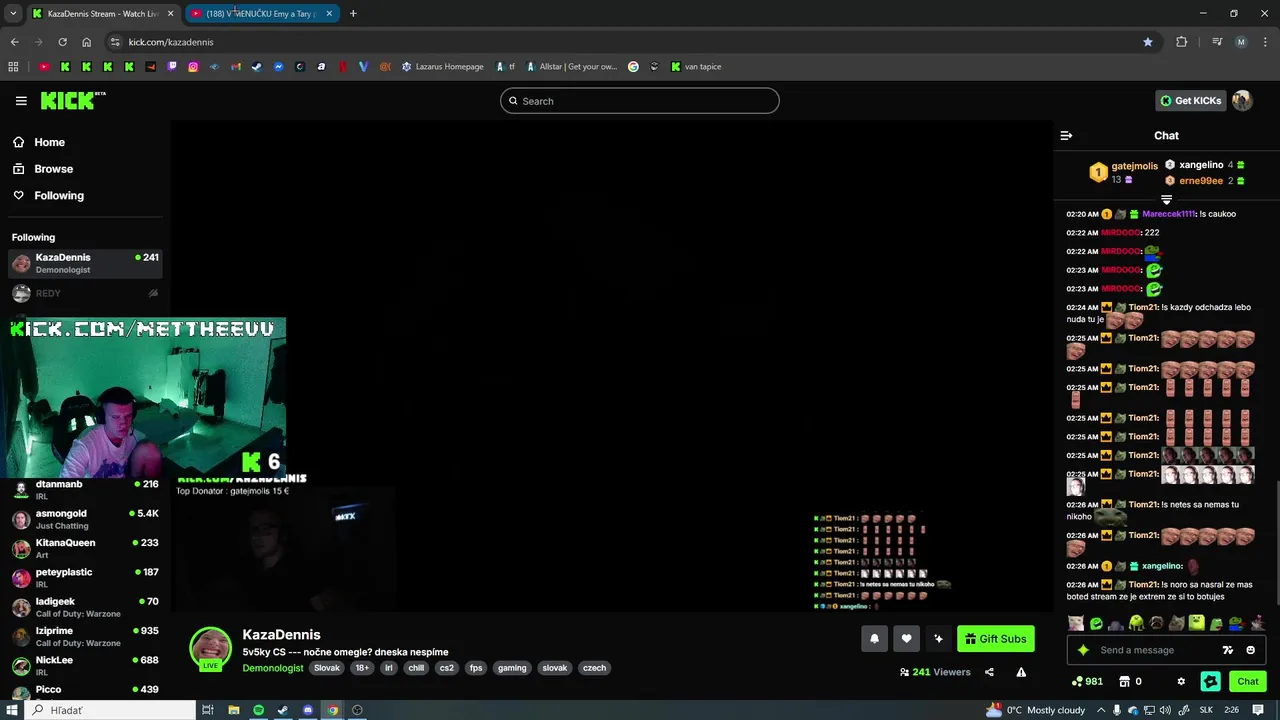Click the czech tag
The image size is (1280, 720).
pyautogui.click(x=595, y=668)
